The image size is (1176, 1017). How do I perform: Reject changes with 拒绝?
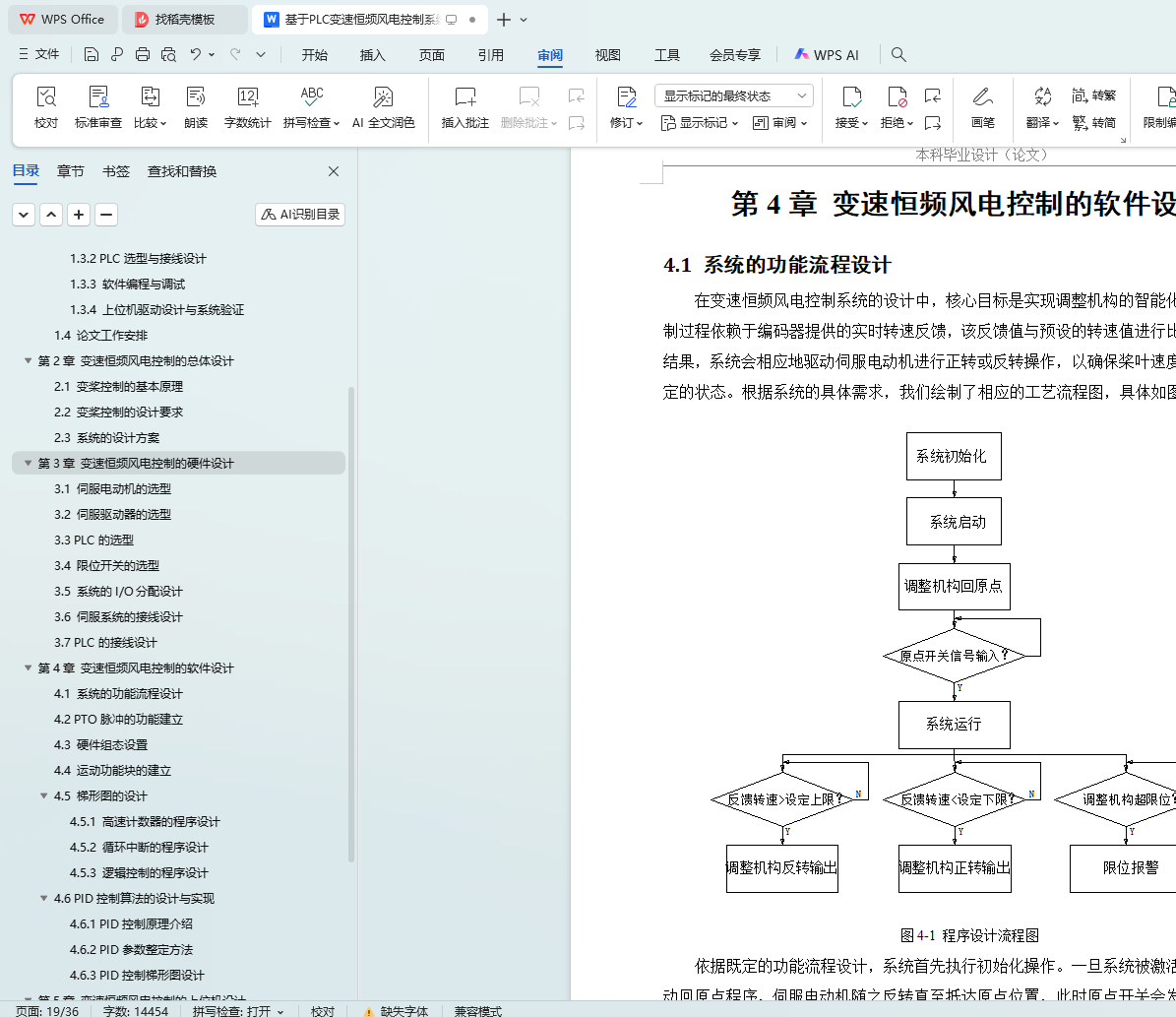pyautogui.click(x=897, y=107)
